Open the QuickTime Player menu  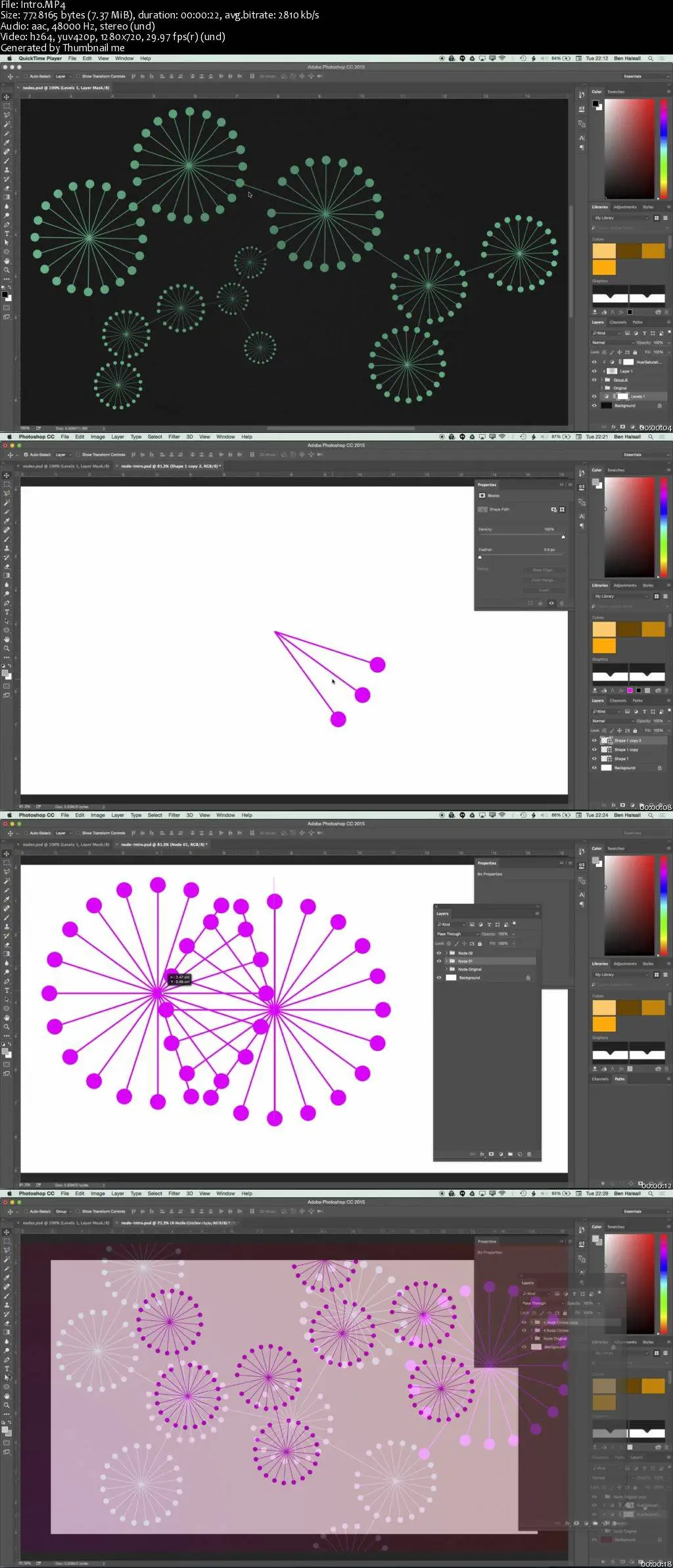click(x=40, y=58)
